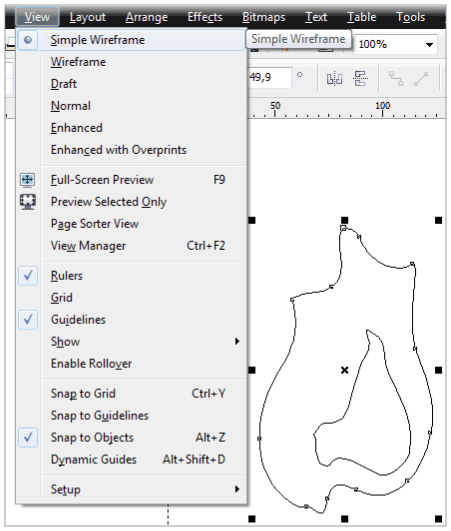
Task: Enable Dynamic Guides
Action: pyautogui.click(x=131, y=460)
